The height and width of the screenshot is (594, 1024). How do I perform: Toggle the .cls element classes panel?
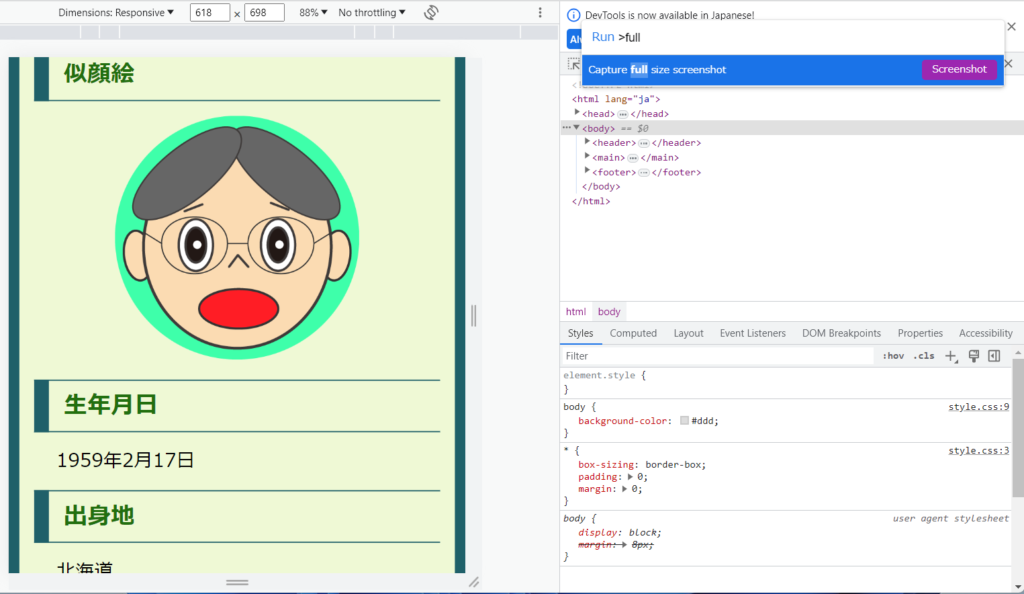pyautogui.click(x=924, y=356)
